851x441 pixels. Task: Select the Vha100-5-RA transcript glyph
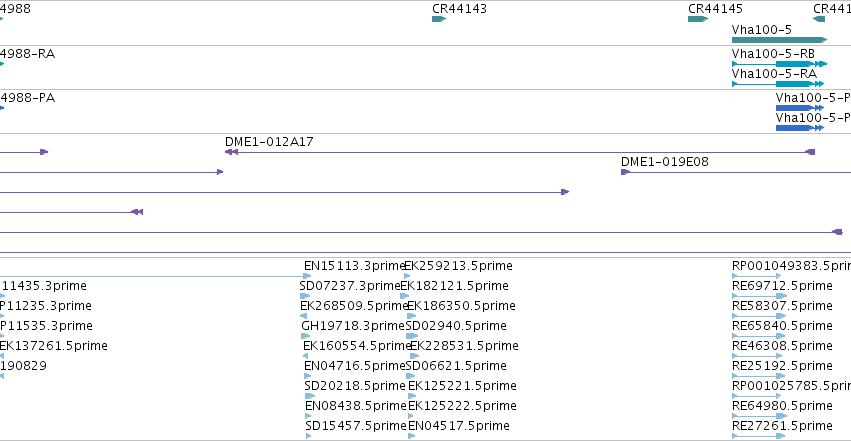(778, 84)
